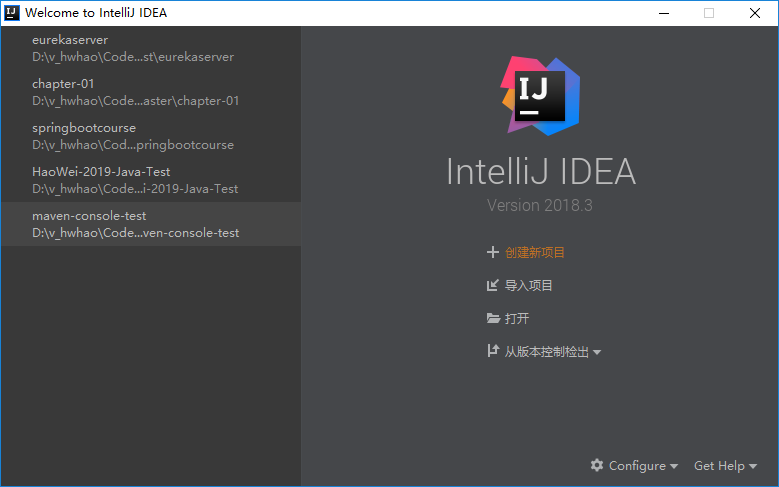The image size is (779, 487).
Task: Open the Get Help dropdown menu
Action: click(725, 466)
